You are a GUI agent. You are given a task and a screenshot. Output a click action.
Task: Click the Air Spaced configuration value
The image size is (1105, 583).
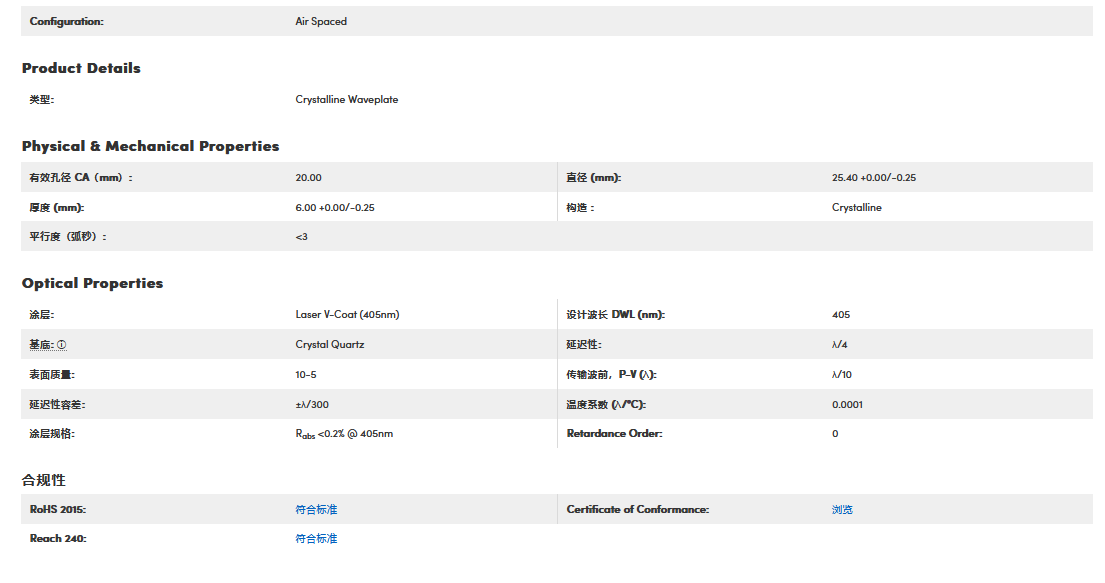point(321,22)
